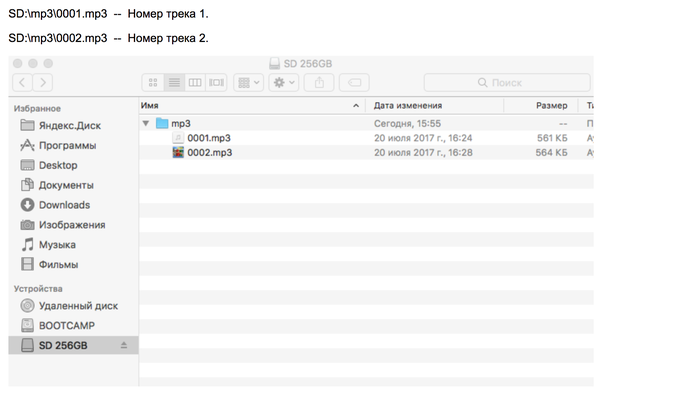
Task: Collapse the mp3 folder disclosure triangle
Action: click(x=147, y=123)
